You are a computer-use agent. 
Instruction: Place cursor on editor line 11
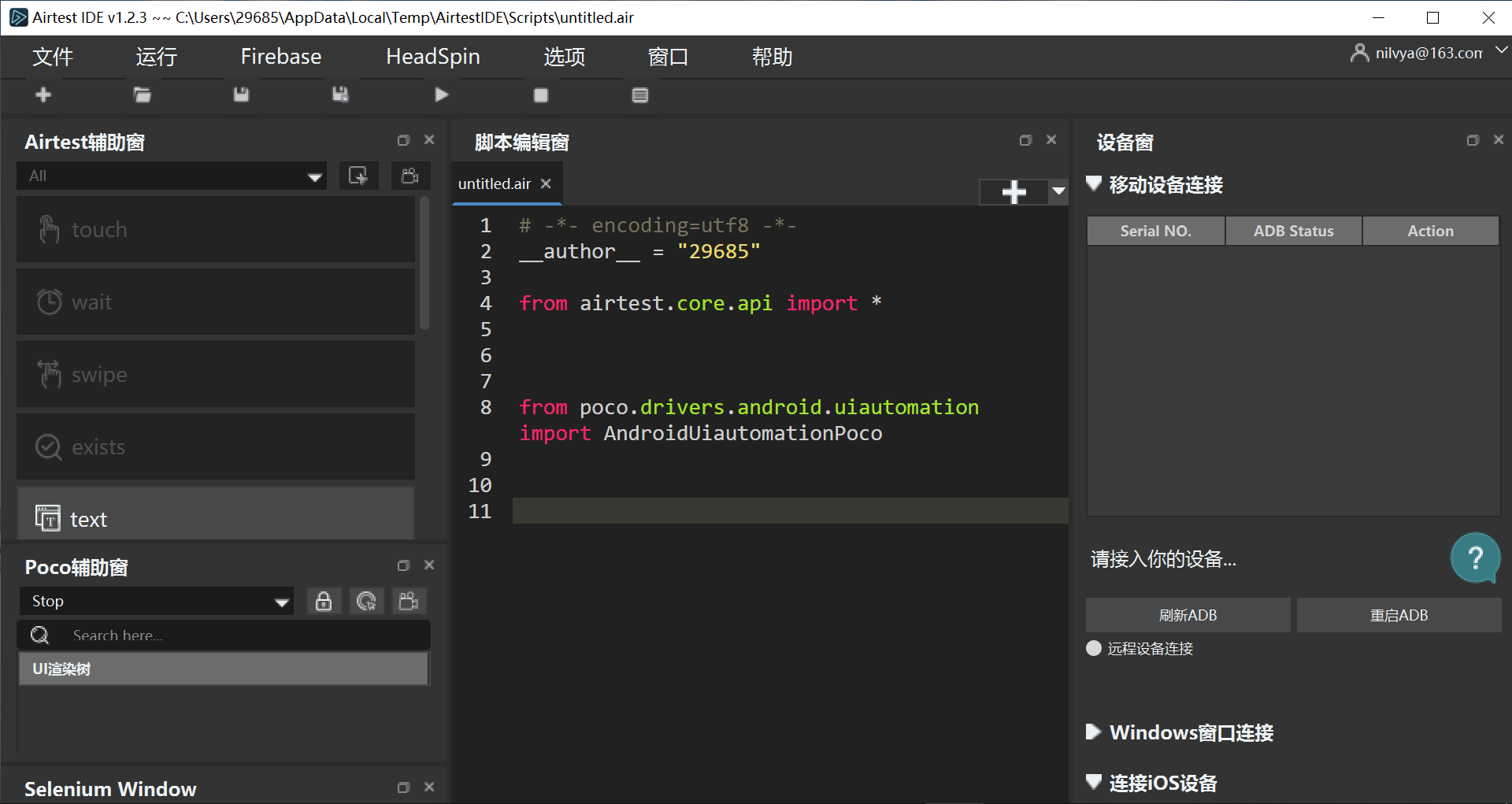point(790,511)
